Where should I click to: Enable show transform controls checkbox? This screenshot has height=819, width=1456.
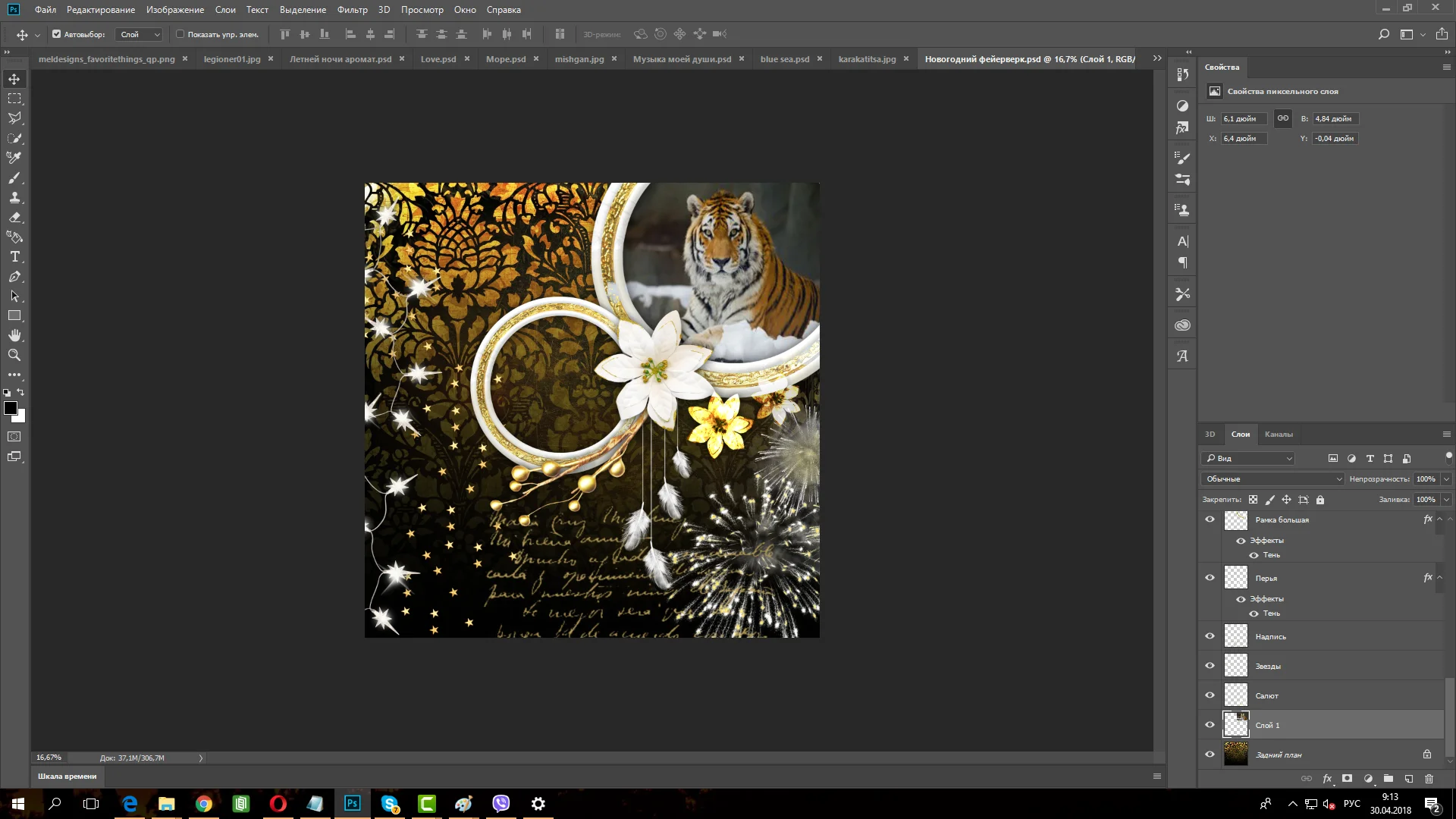point(180,34)
